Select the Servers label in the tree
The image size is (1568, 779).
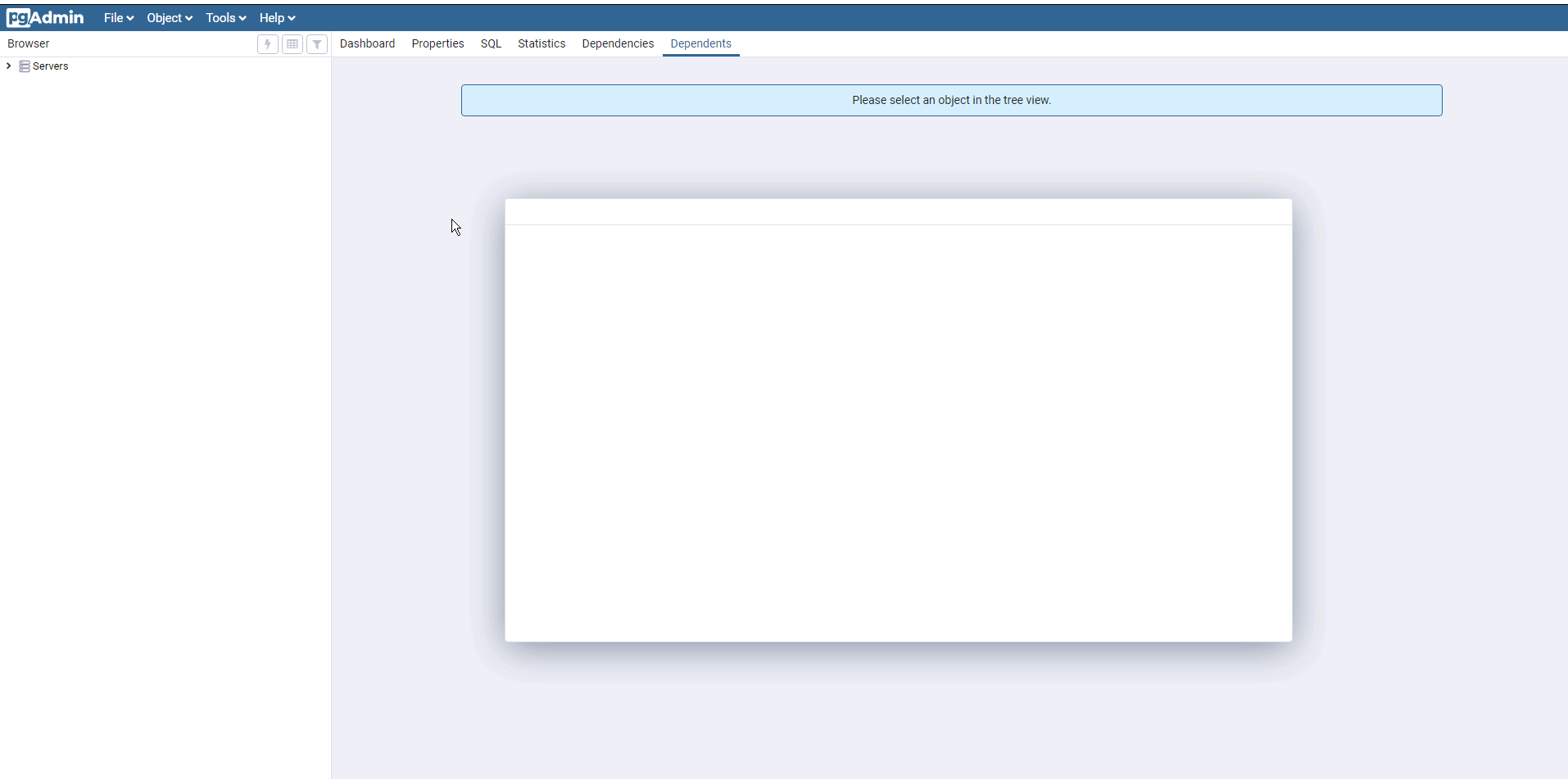pyautogui.click(x=51, y=66)
